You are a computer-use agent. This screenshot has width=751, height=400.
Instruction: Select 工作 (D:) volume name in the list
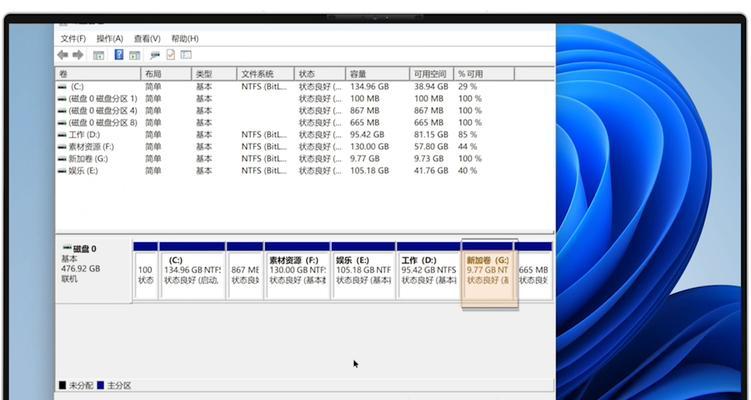coord(84,135)
